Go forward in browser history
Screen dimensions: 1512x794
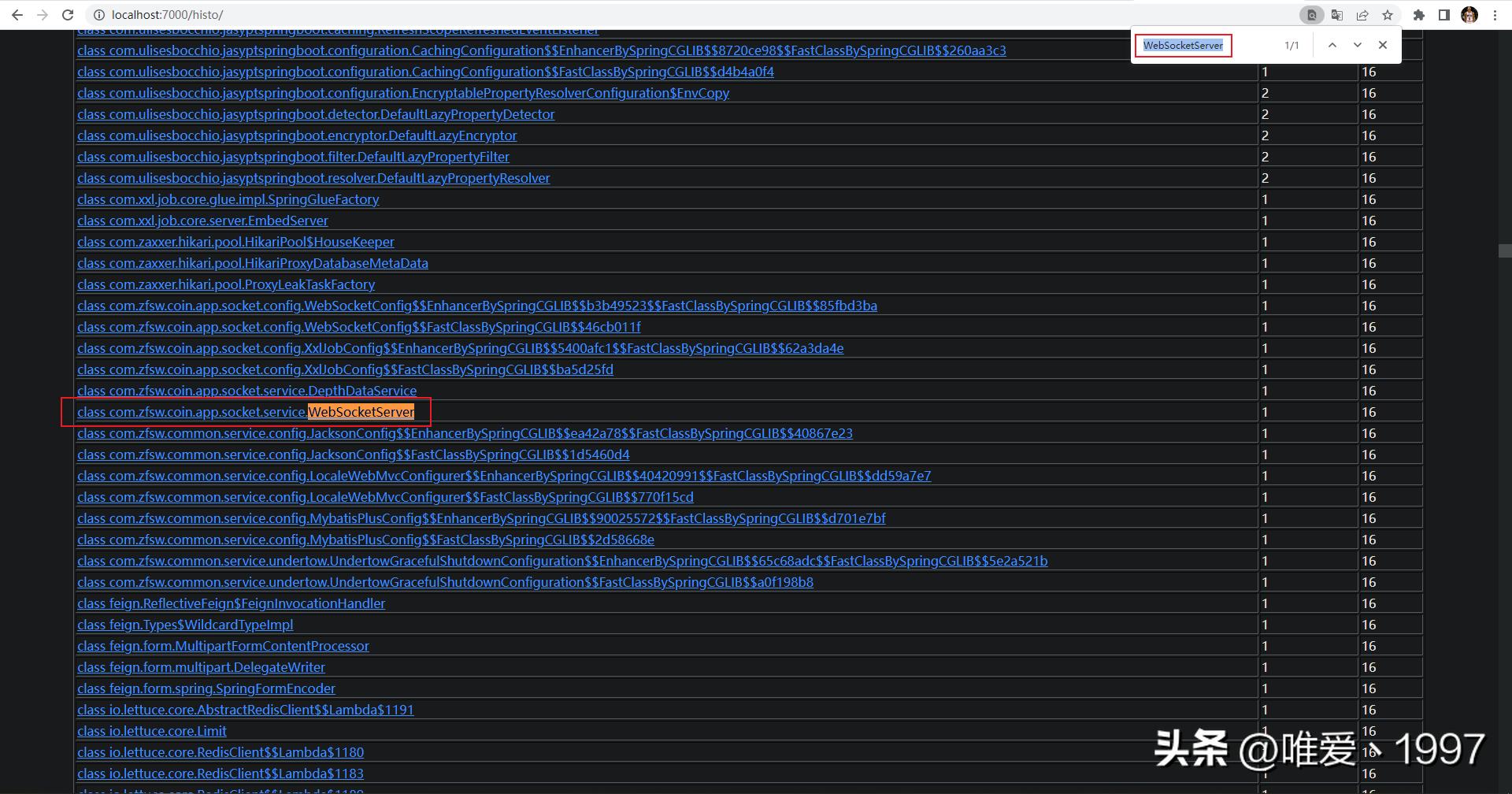(x=43, y=15)
